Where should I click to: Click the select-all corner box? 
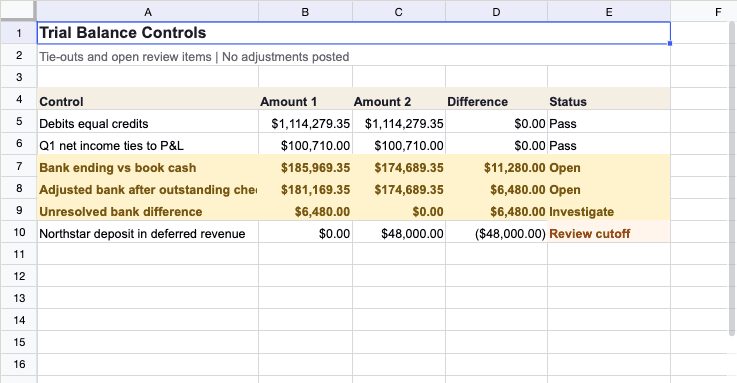(18, 11)
